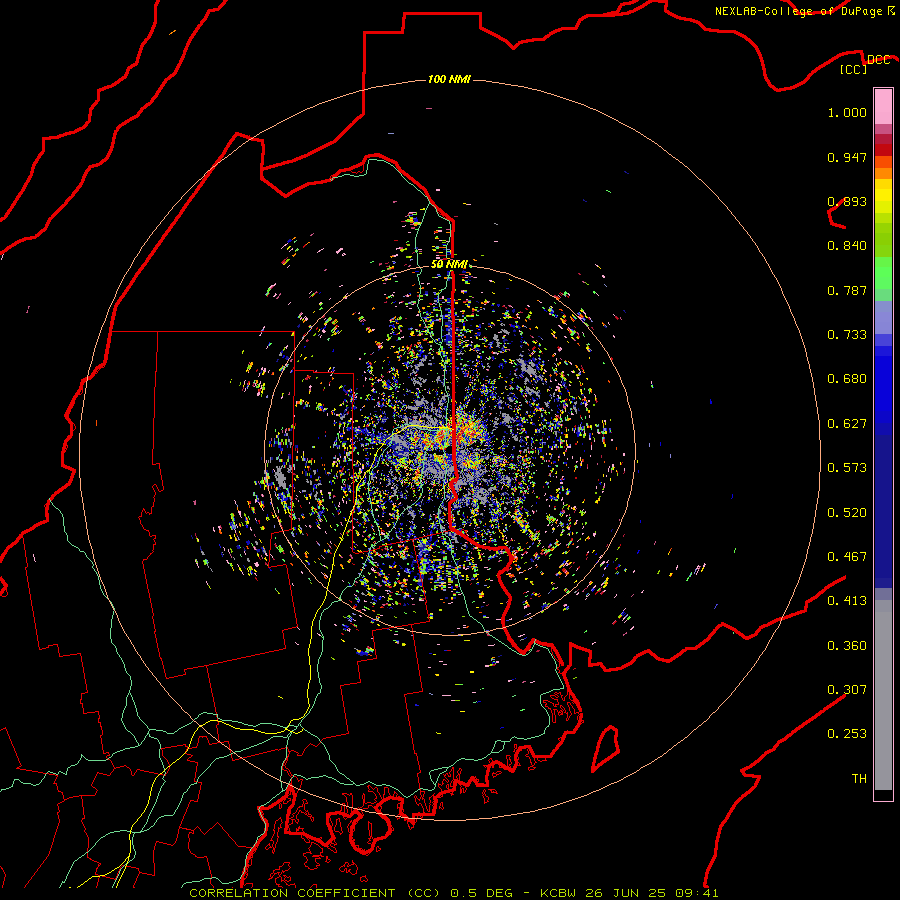Click the 0.840 legend value
900x900 pixels.
tap(847, 246)
